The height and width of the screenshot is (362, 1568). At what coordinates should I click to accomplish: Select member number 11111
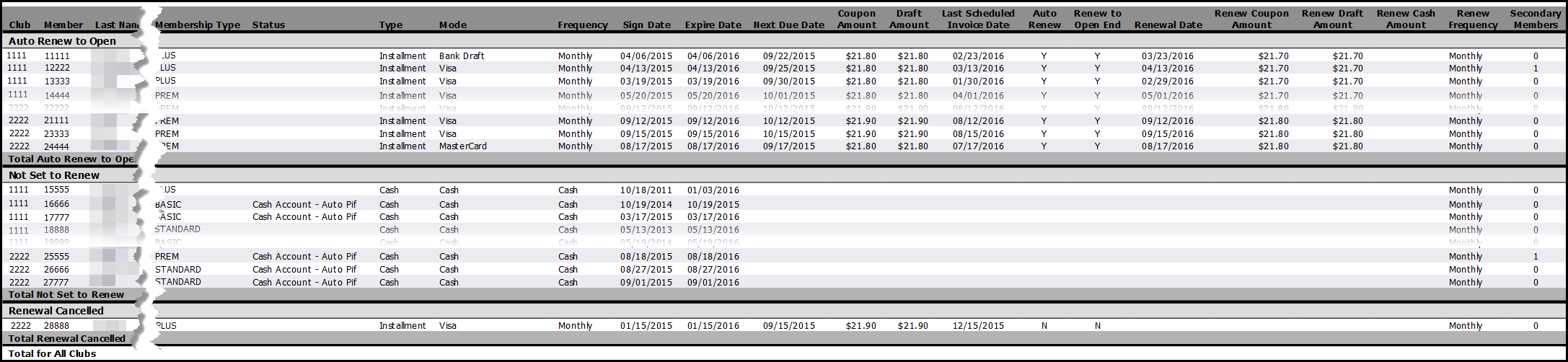coord(57,56)
